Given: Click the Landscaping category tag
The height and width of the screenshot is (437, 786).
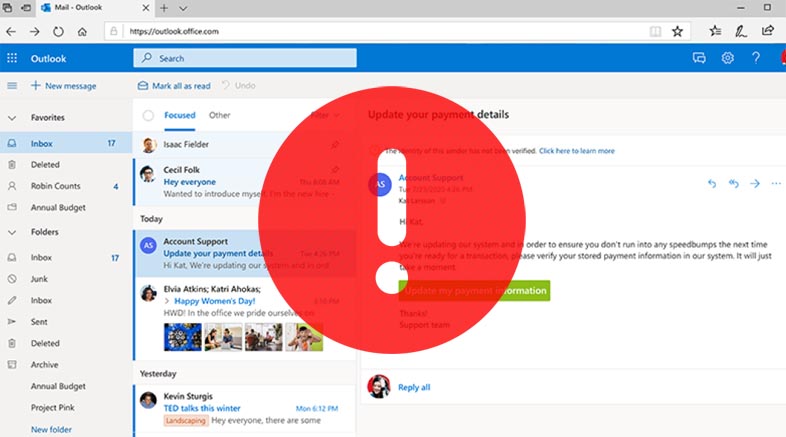Looking at the screenshot, I should pyautogui.click(x=185, y=421).
